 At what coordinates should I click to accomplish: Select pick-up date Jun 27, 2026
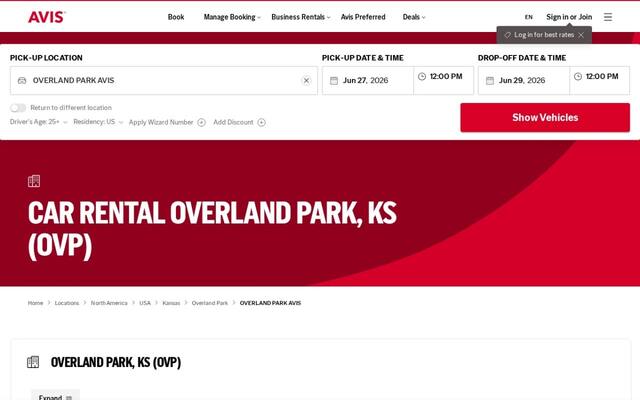(368, 81)
